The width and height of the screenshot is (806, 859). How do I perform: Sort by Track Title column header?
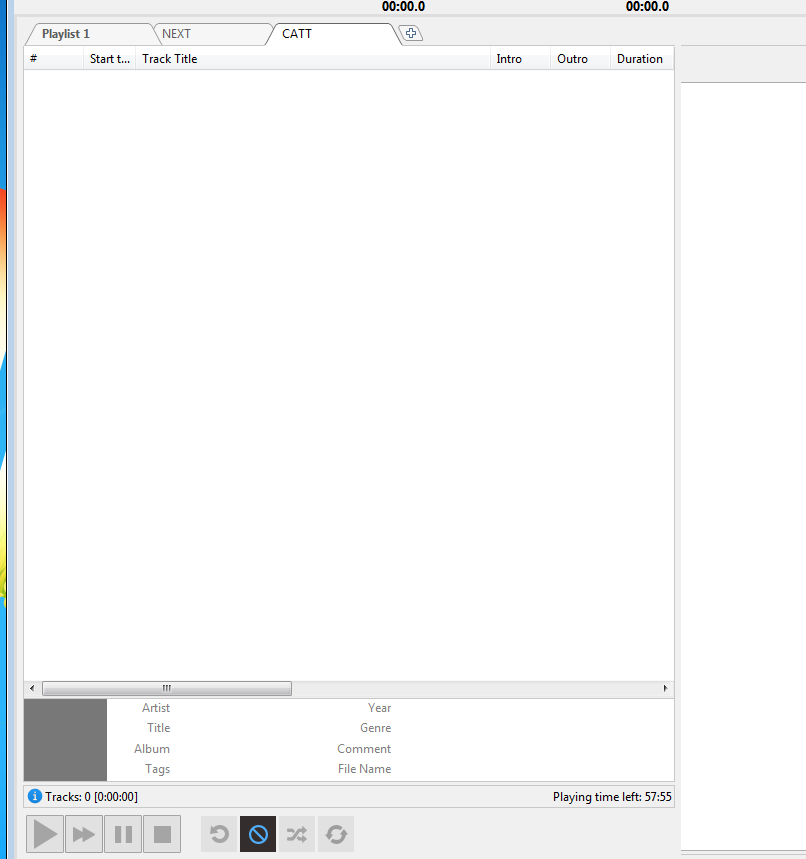[x=170, y=59]
